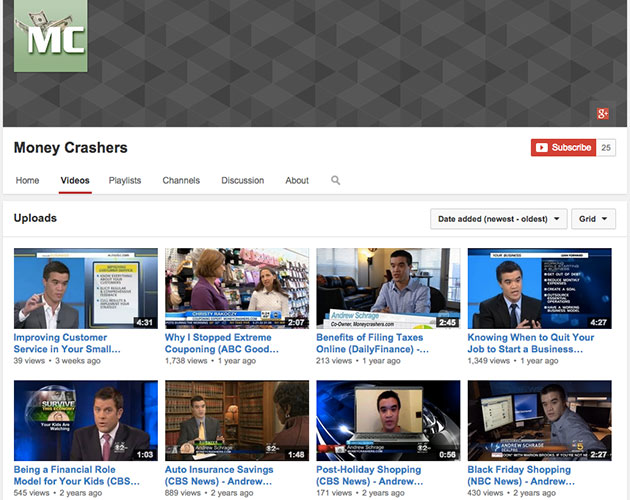Play the Post-Holiday Shopping video thumbnail
Screen dimensions: 630x500
coord(388,420)
